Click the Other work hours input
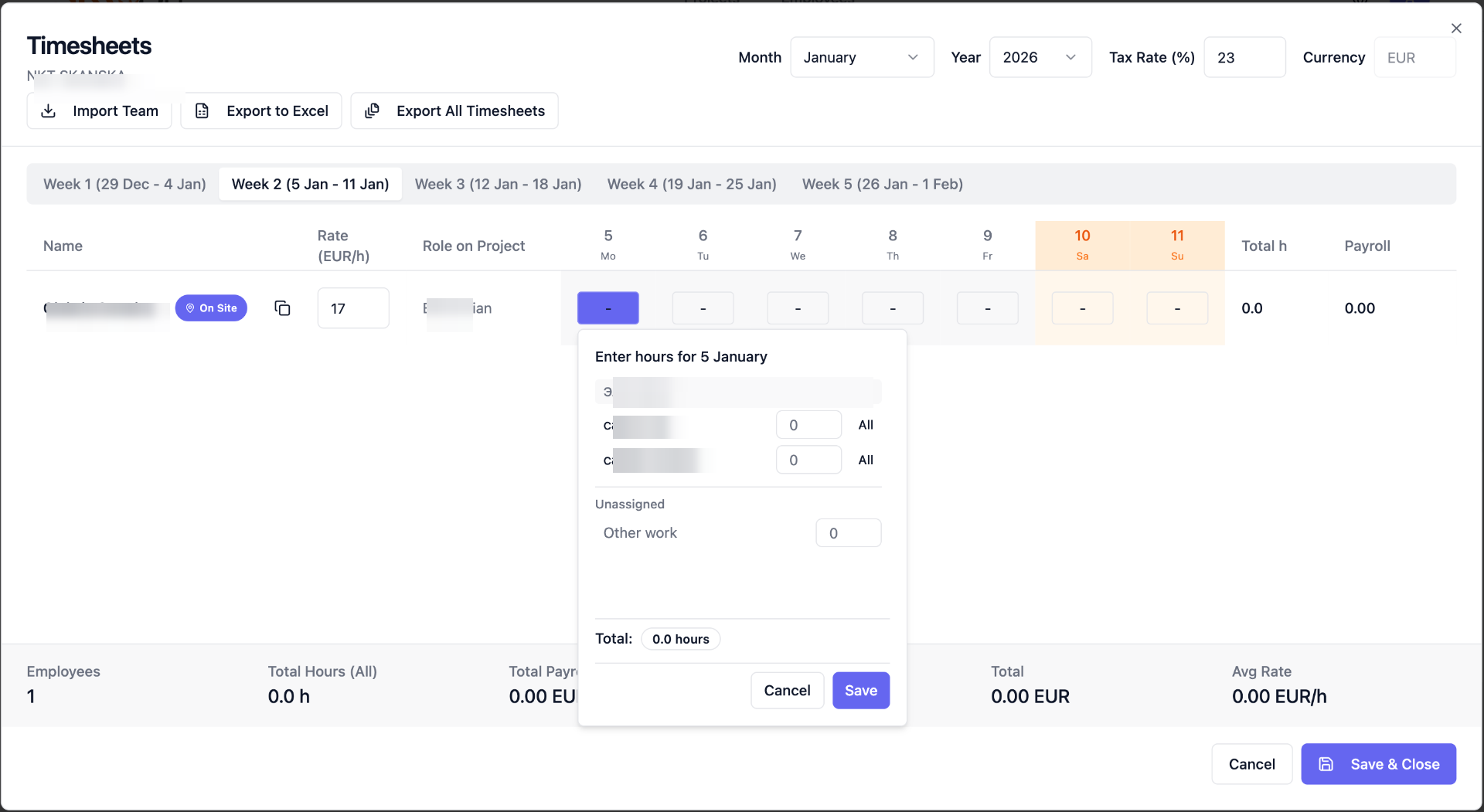This screenshot has height=812, width=1484. click(x=849, y=533)
